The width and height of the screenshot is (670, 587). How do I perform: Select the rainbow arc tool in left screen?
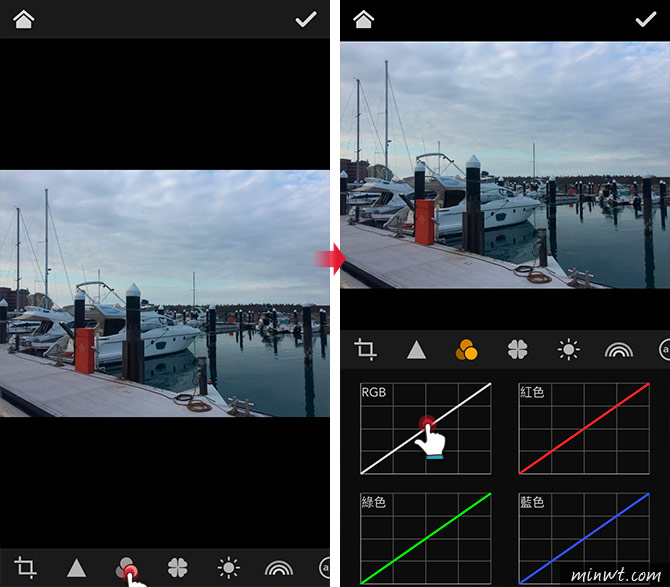point(279,568)
